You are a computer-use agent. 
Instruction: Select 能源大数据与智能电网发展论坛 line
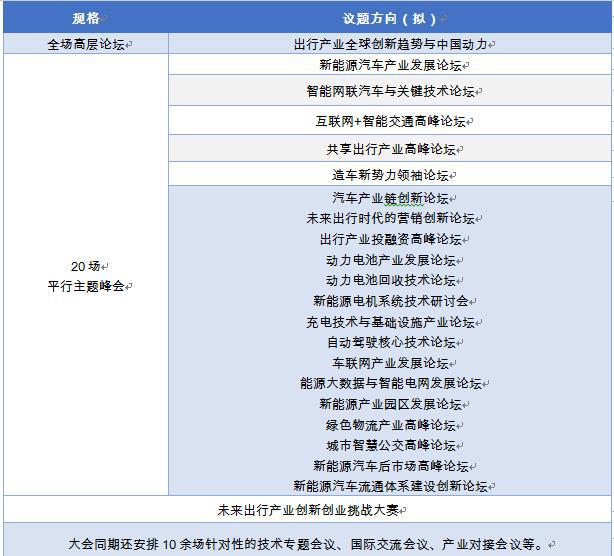pos(390,383)
